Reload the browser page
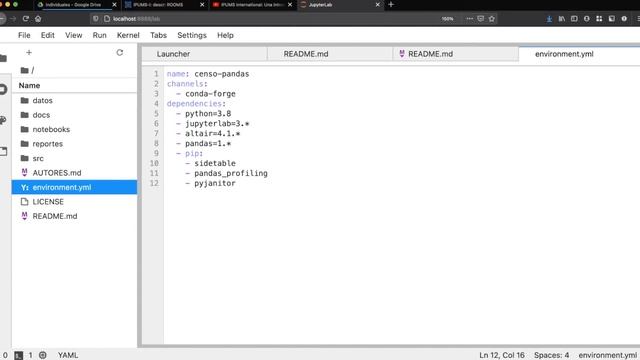 [25, 19]
